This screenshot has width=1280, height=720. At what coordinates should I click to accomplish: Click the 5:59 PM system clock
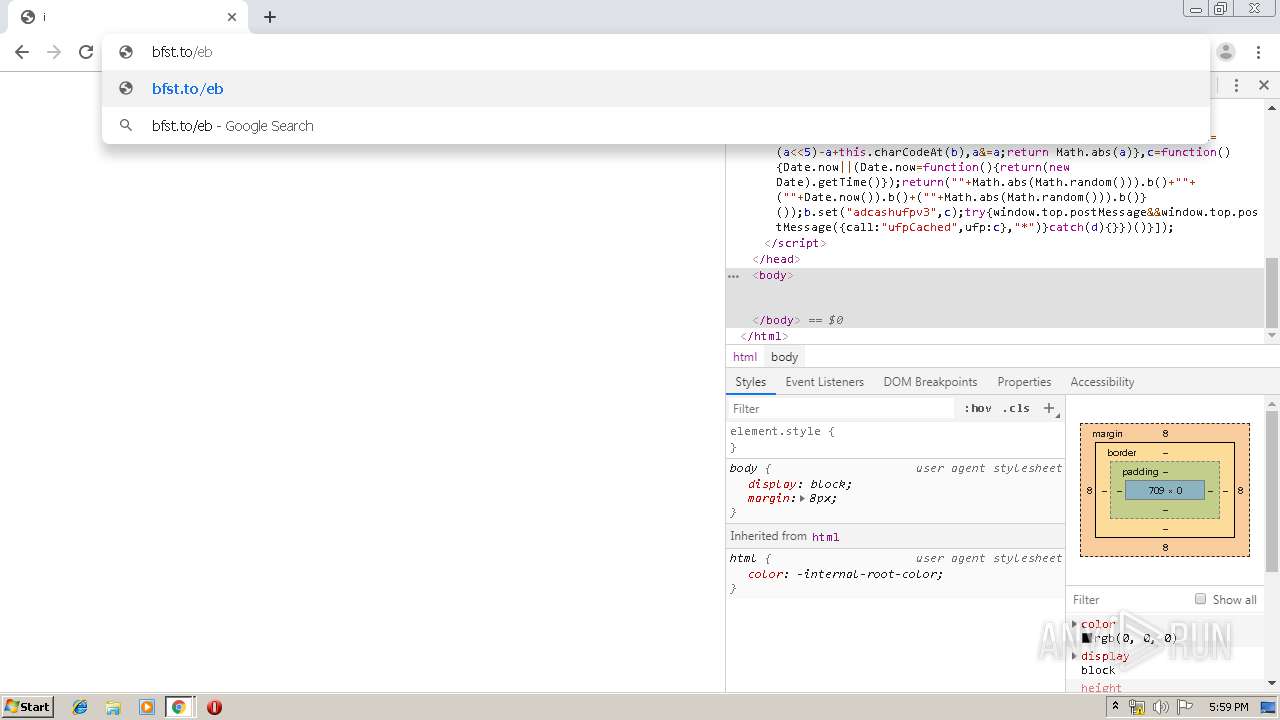click(1228, 707)
